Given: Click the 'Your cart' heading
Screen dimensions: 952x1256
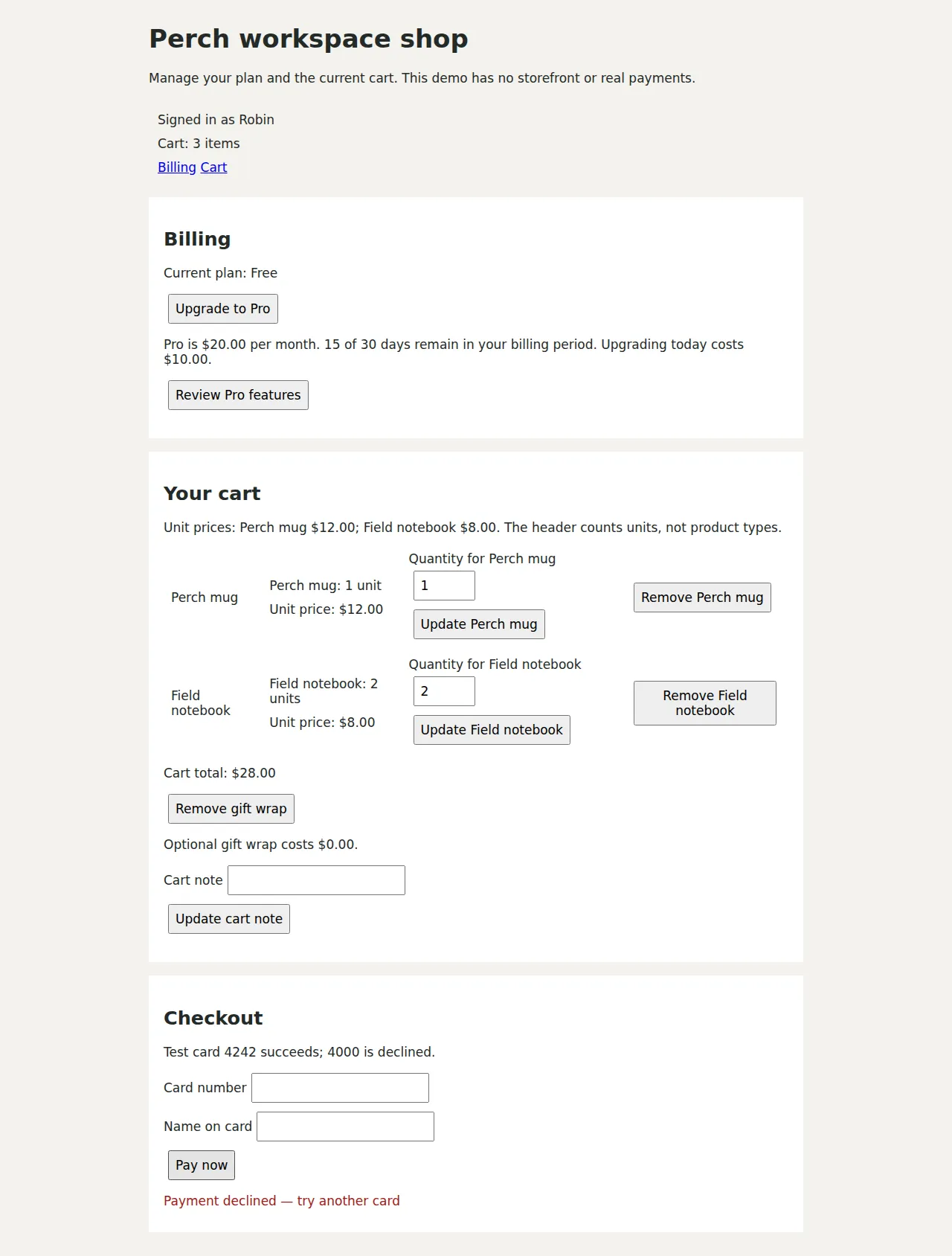Looking at the screenshot, I should click(x=212, y=493).
